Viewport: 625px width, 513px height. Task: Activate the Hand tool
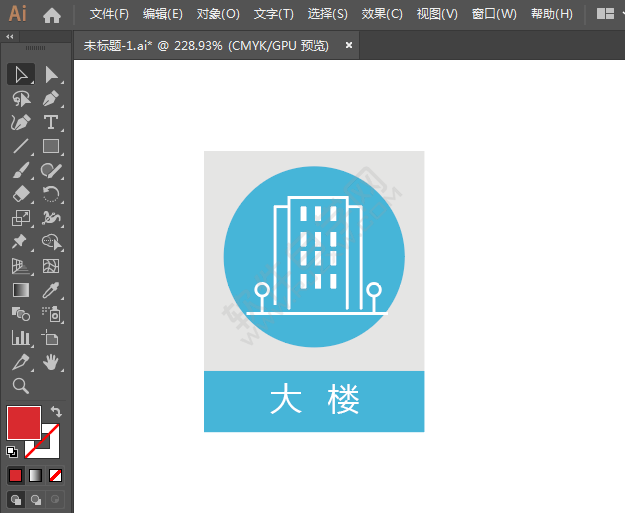click(51, 362)
